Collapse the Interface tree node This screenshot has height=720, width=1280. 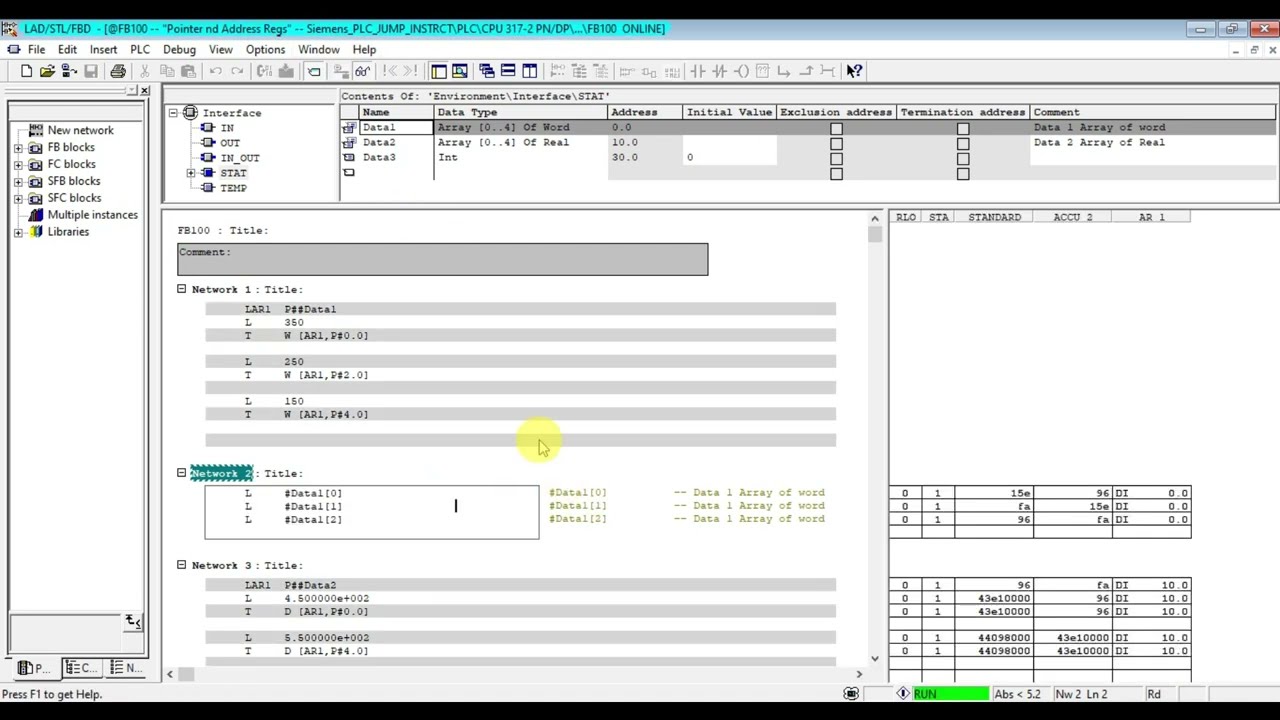[173, 113]
